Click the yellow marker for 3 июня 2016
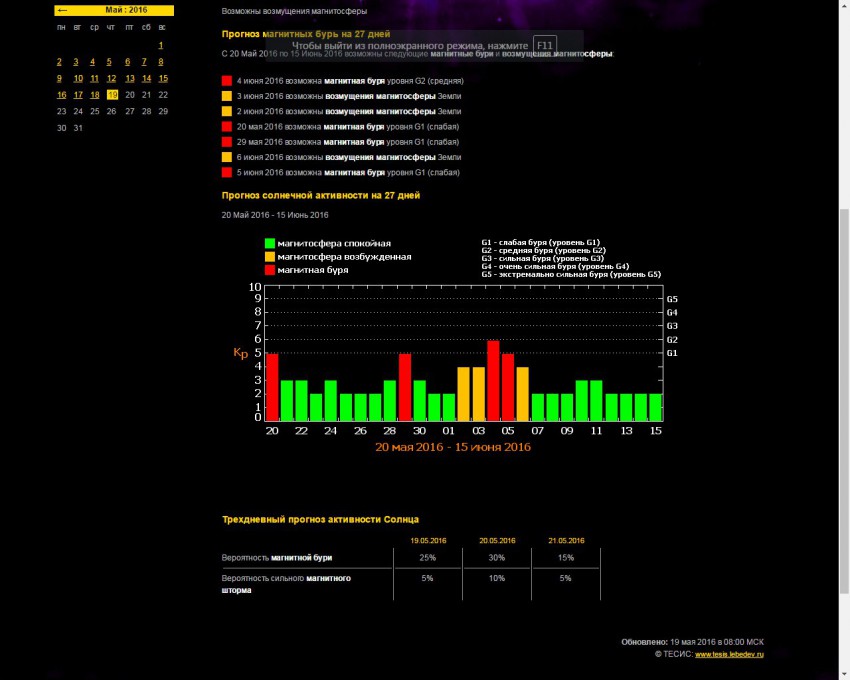This screenshot has height=680, width=850. click(x=226, y=96)
